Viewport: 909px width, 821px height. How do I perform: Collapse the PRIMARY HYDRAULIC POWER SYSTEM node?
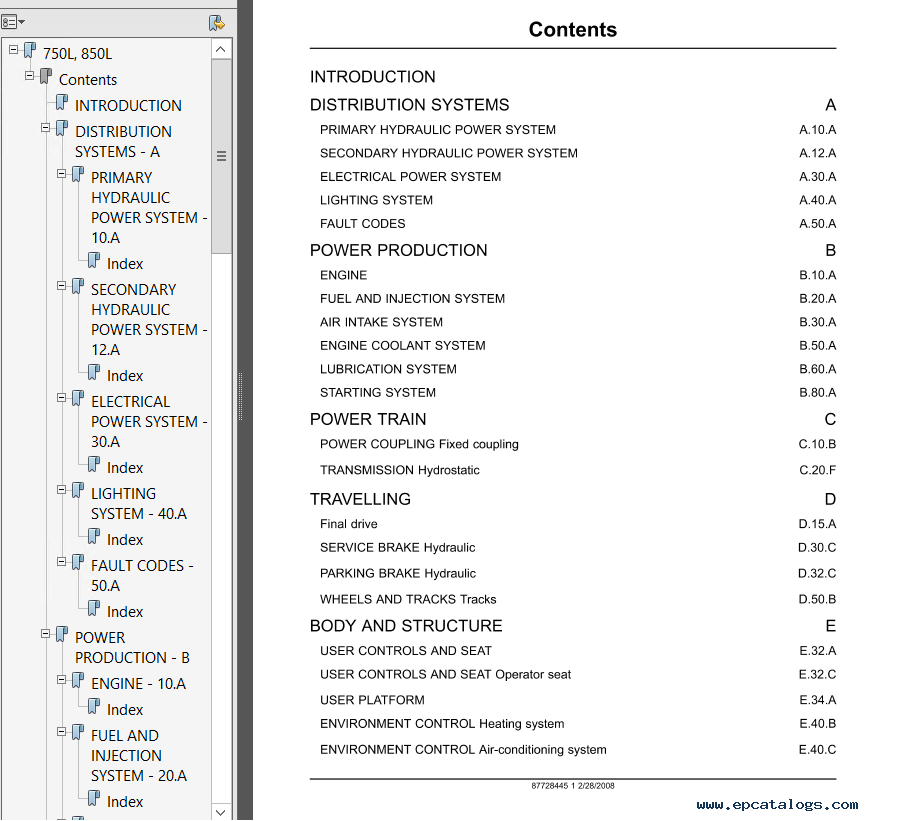tap(61, 174)
